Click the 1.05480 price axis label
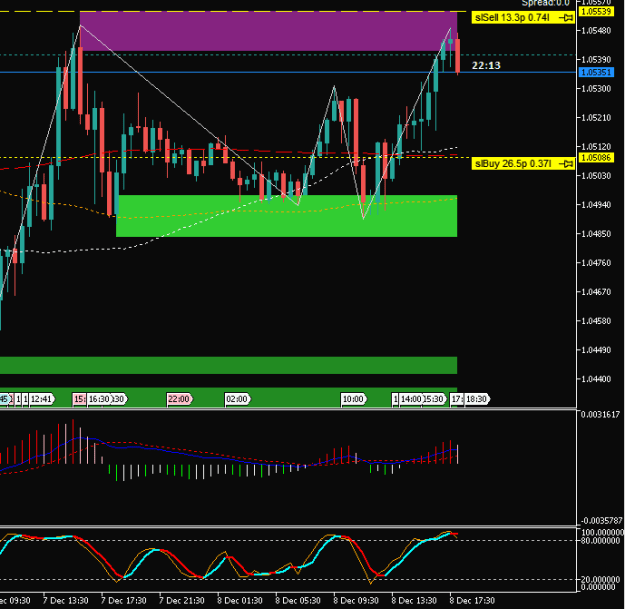This screenshot has width=625, height=609. click(596, 31)
